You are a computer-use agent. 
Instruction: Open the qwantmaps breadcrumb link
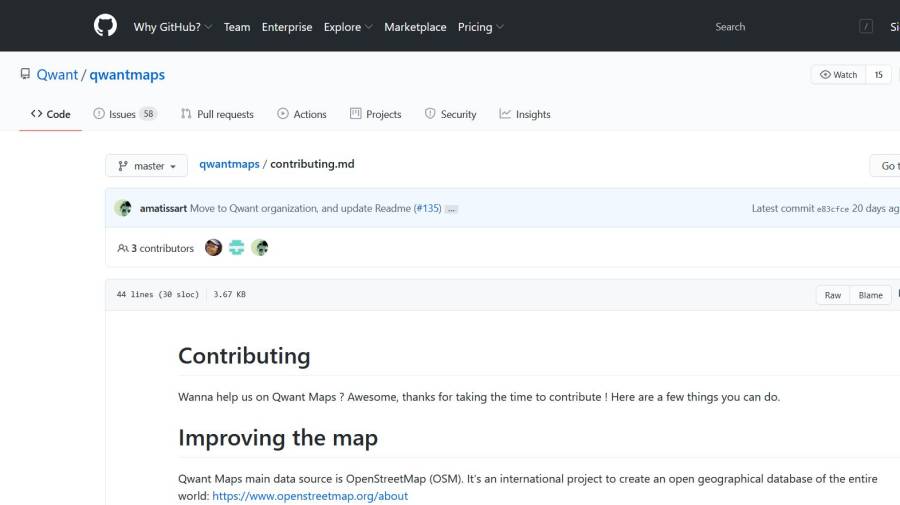[x=229, y=164]
